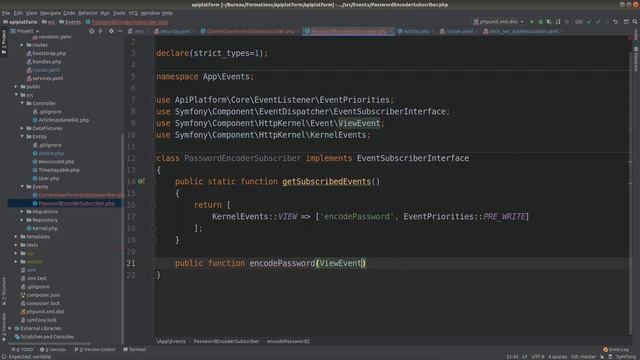Open the Refactor menu
640x360 pixels.
pyautogui.click(x=88, y=13)
